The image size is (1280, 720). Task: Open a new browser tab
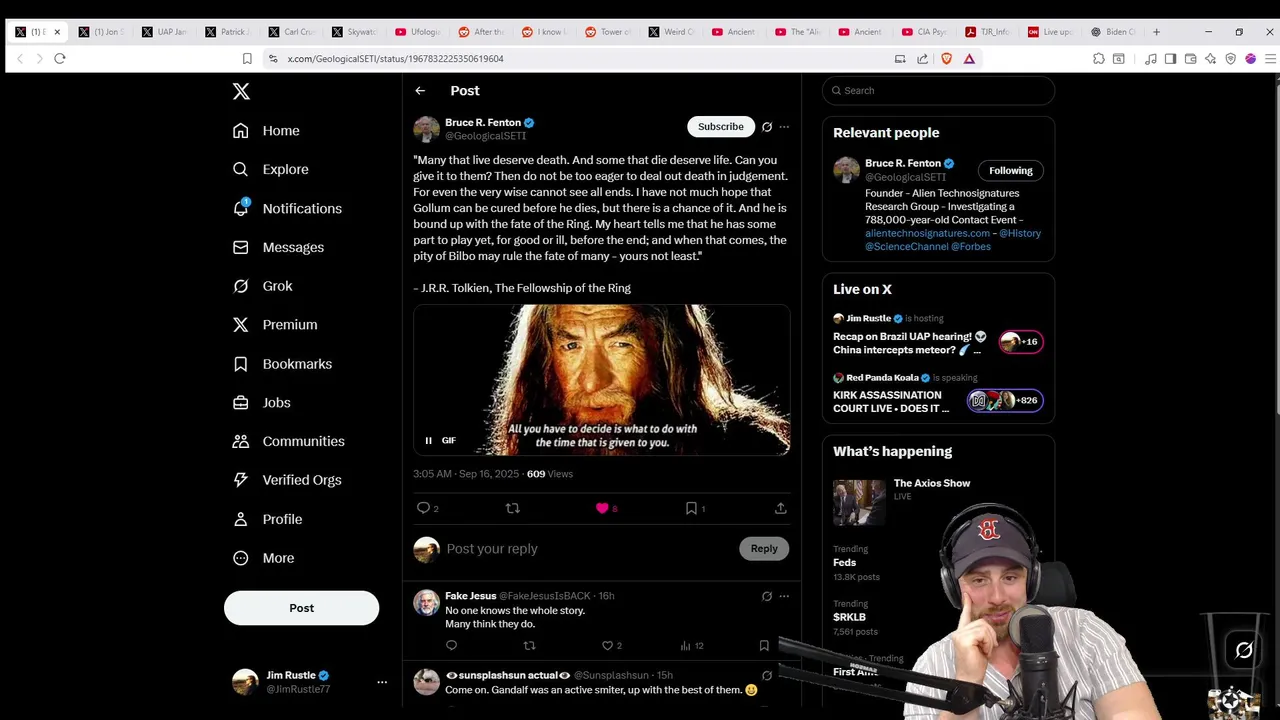tap(1157, 32)
